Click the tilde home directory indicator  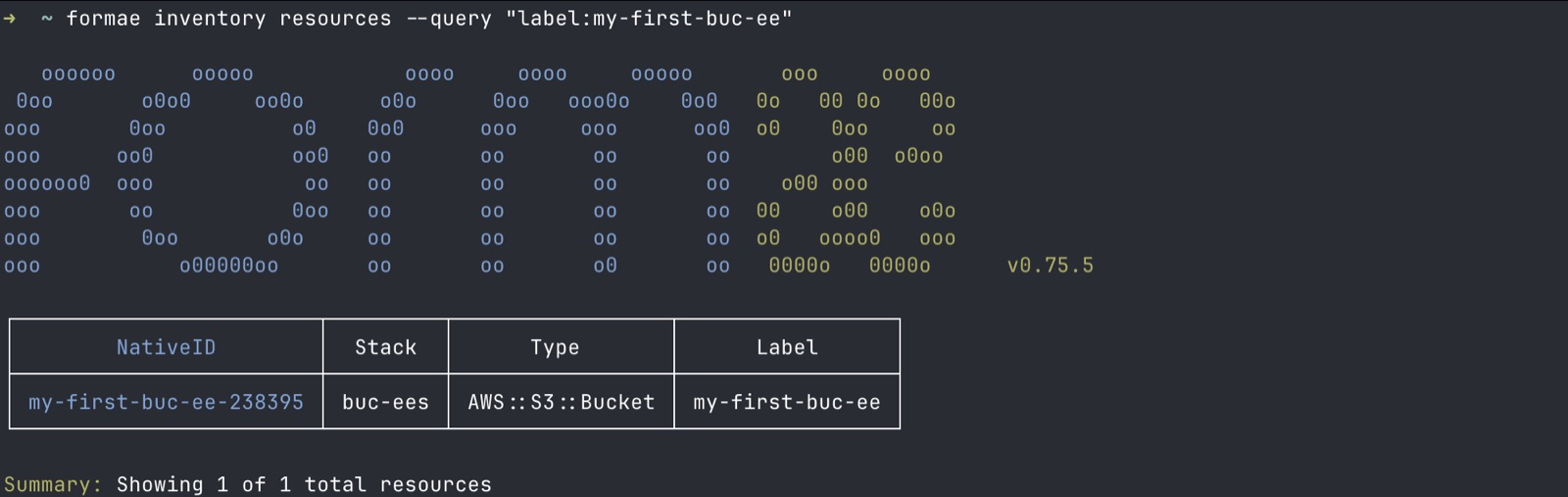[47, 19]
